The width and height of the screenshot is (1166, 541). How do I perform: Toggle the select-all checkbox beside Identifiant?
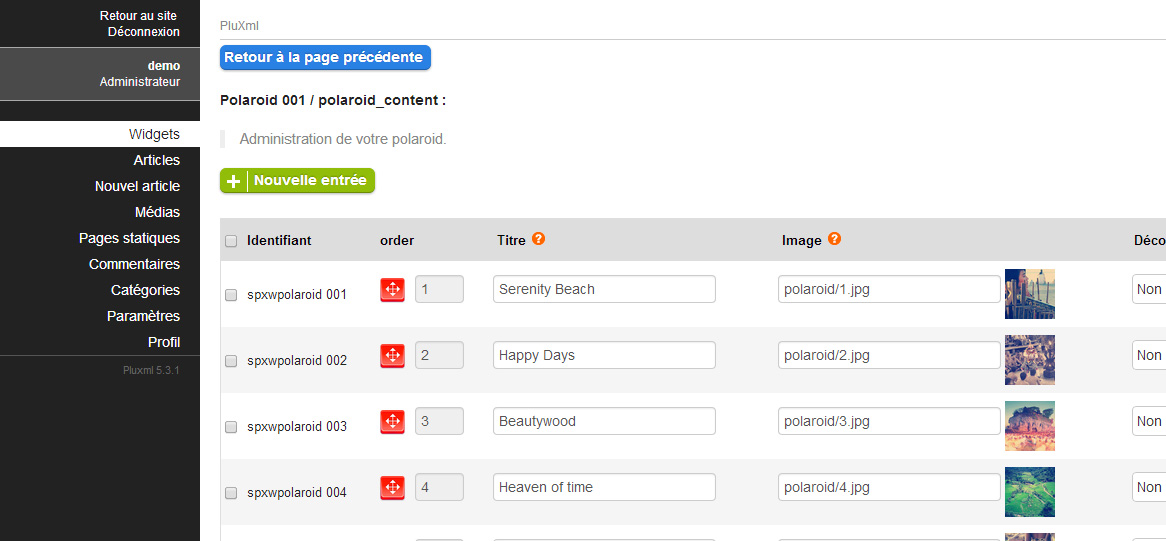tap(231, 241)
